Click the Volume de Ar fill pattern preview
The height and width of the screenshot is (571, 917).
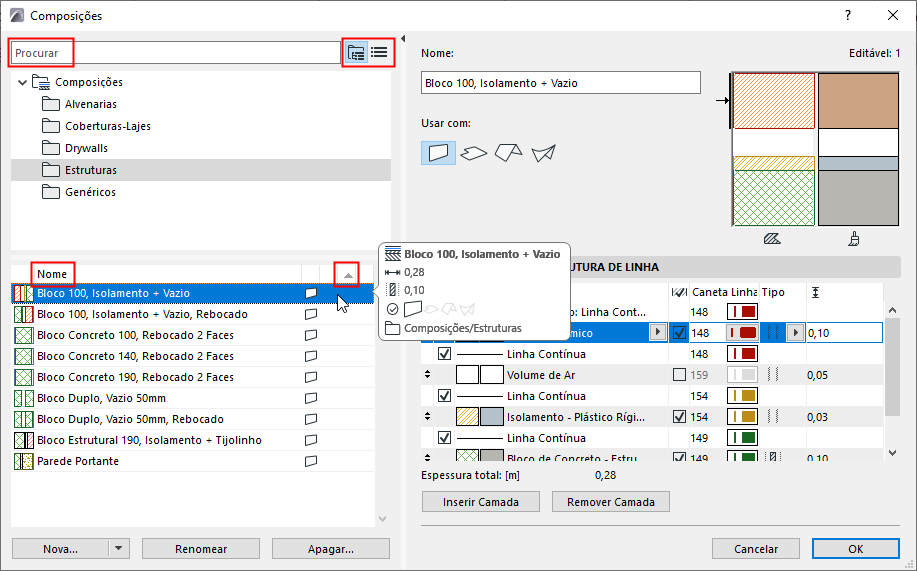click(x=467, y=375)
